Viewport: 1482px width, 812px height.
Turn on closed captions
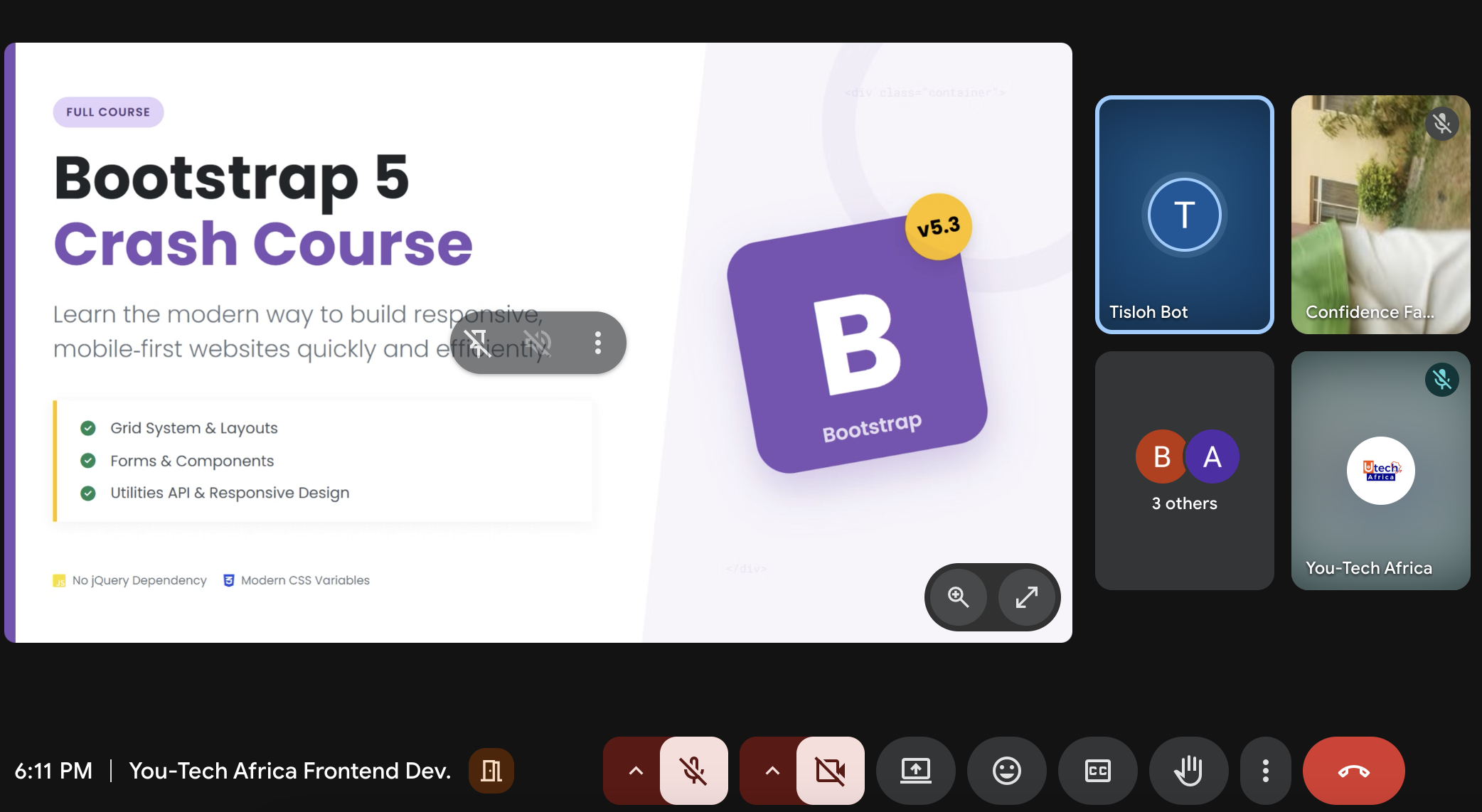(1097, 771)
